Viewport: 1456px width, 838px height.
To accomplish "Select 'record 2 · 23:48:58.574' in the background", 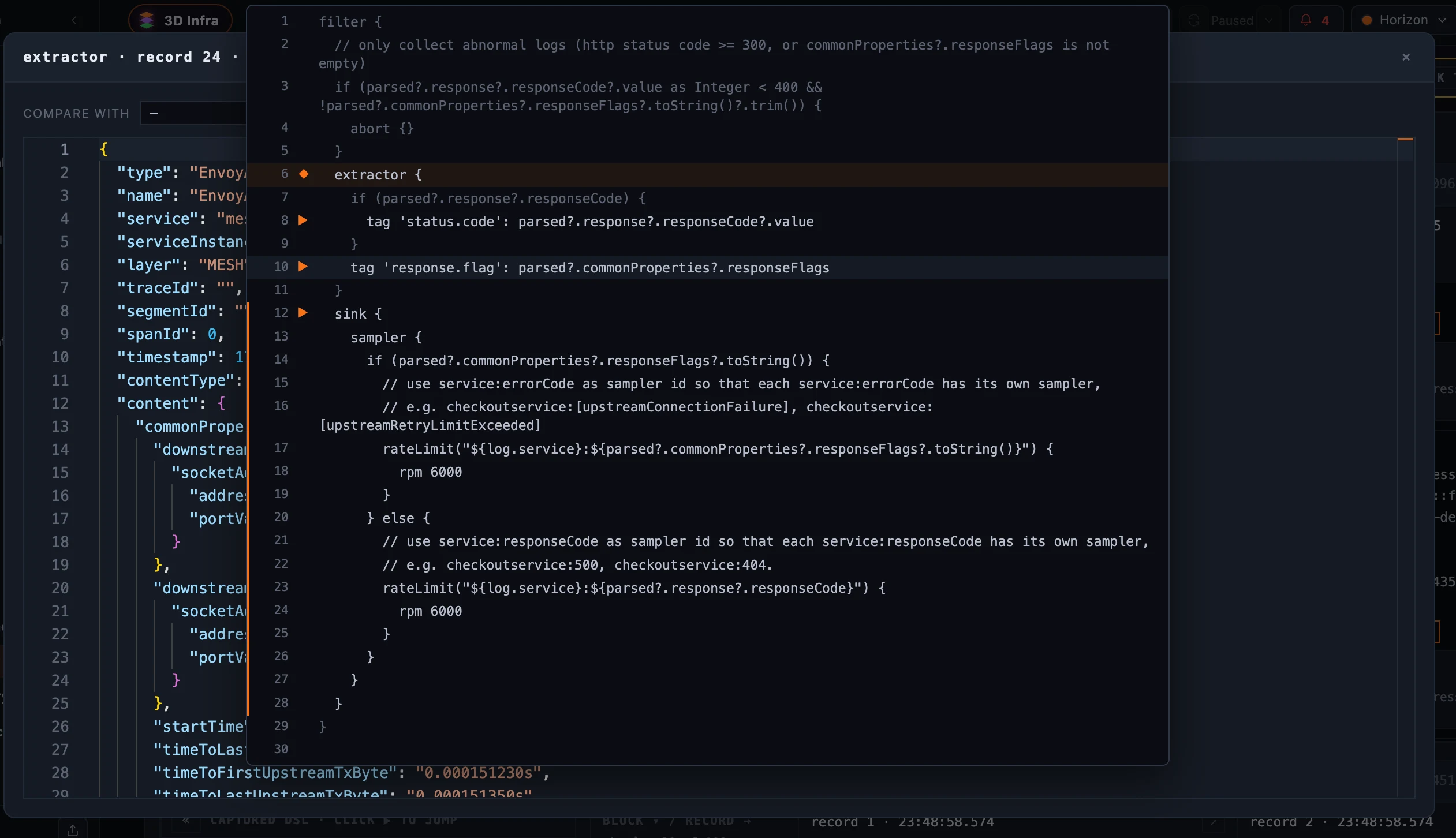I will pos(1341,822).
